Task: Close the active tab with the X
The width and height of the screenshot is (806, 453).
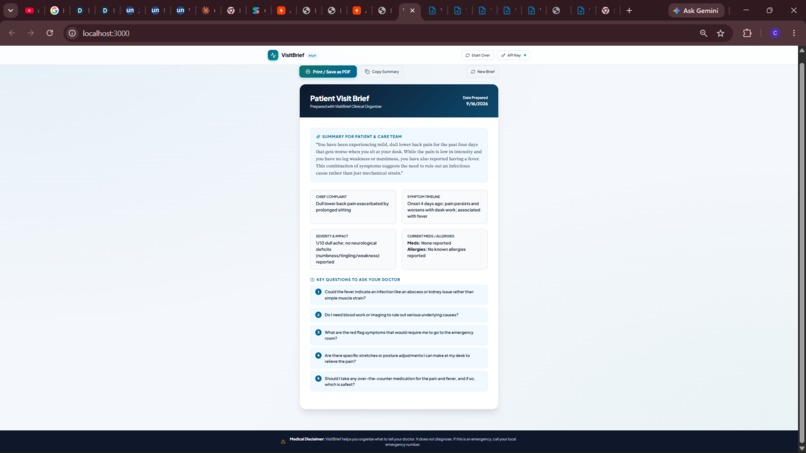Action: [412, 10]
